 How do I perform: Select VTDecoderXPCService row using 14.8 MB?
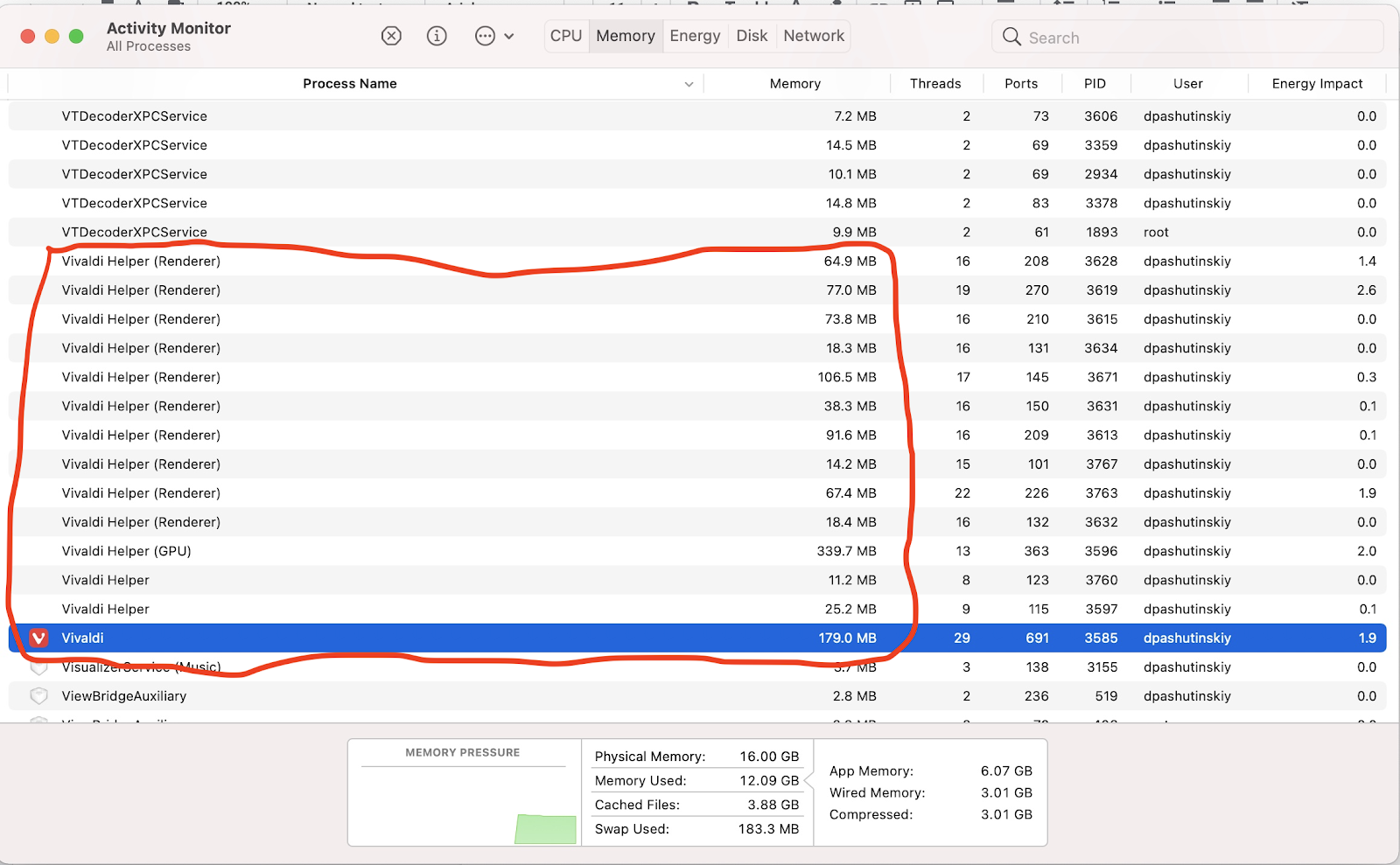point(697,203)
